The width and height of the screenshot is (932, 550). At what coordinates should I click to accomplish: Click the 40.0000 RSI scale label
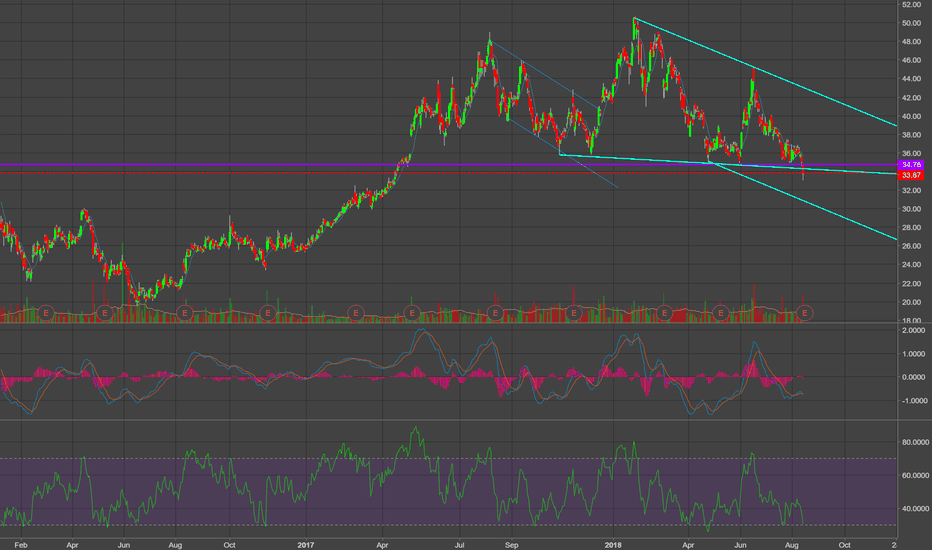coord(915,509)
